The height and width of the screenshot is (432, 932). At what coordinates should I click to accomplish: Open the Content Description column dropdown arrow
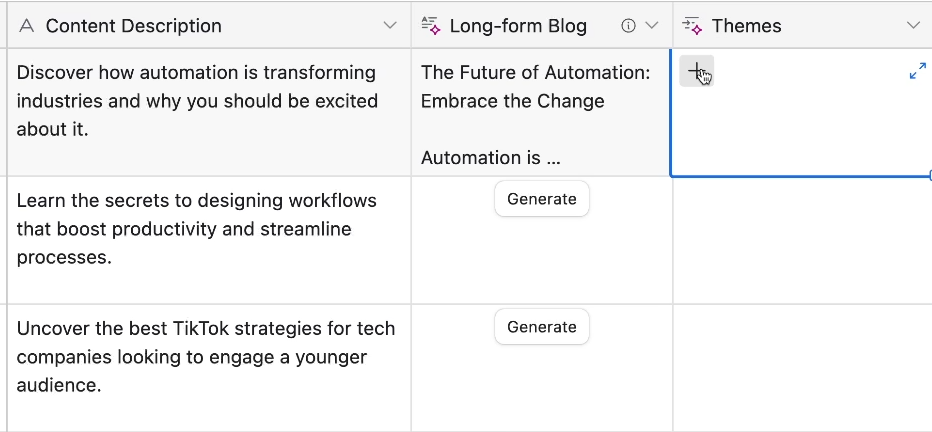point(390,26)
